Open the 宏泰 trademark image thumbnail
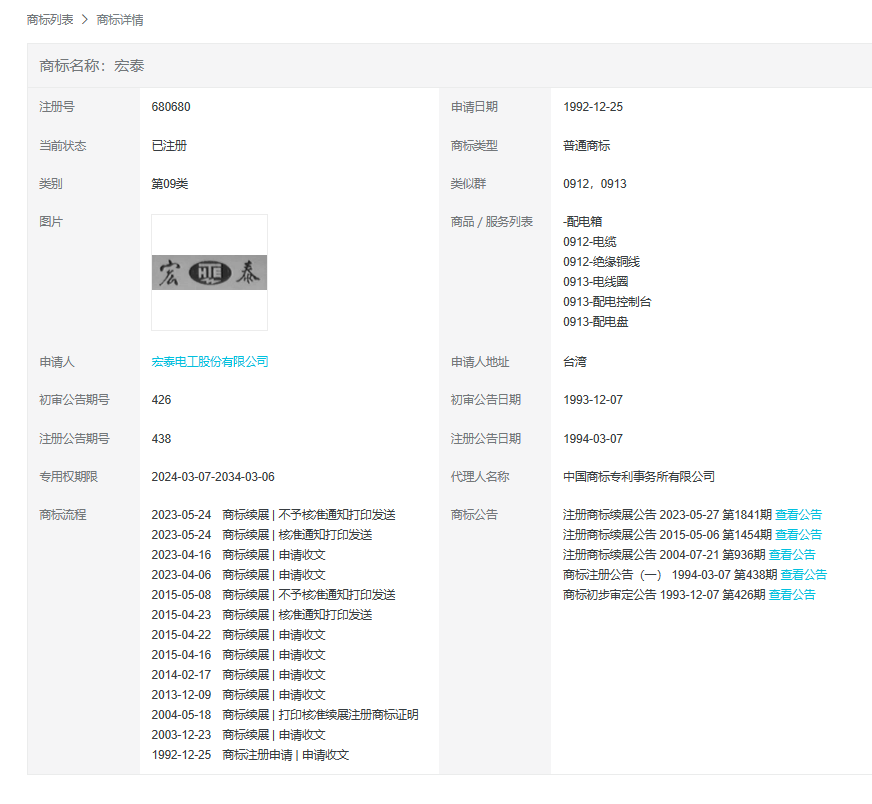872x804 pixels. [x=209, y=272]
